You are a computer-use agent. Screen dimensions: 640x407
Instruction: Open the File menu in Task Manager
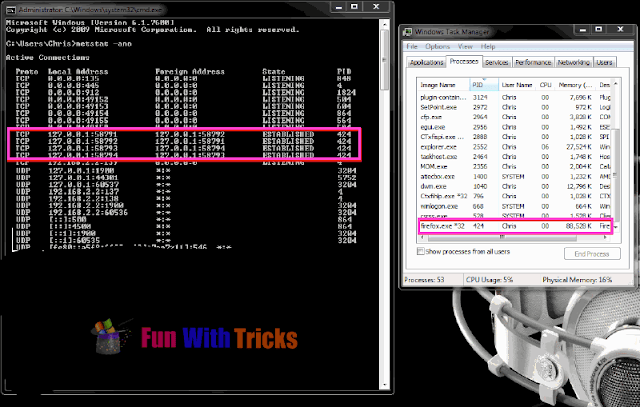412,47
